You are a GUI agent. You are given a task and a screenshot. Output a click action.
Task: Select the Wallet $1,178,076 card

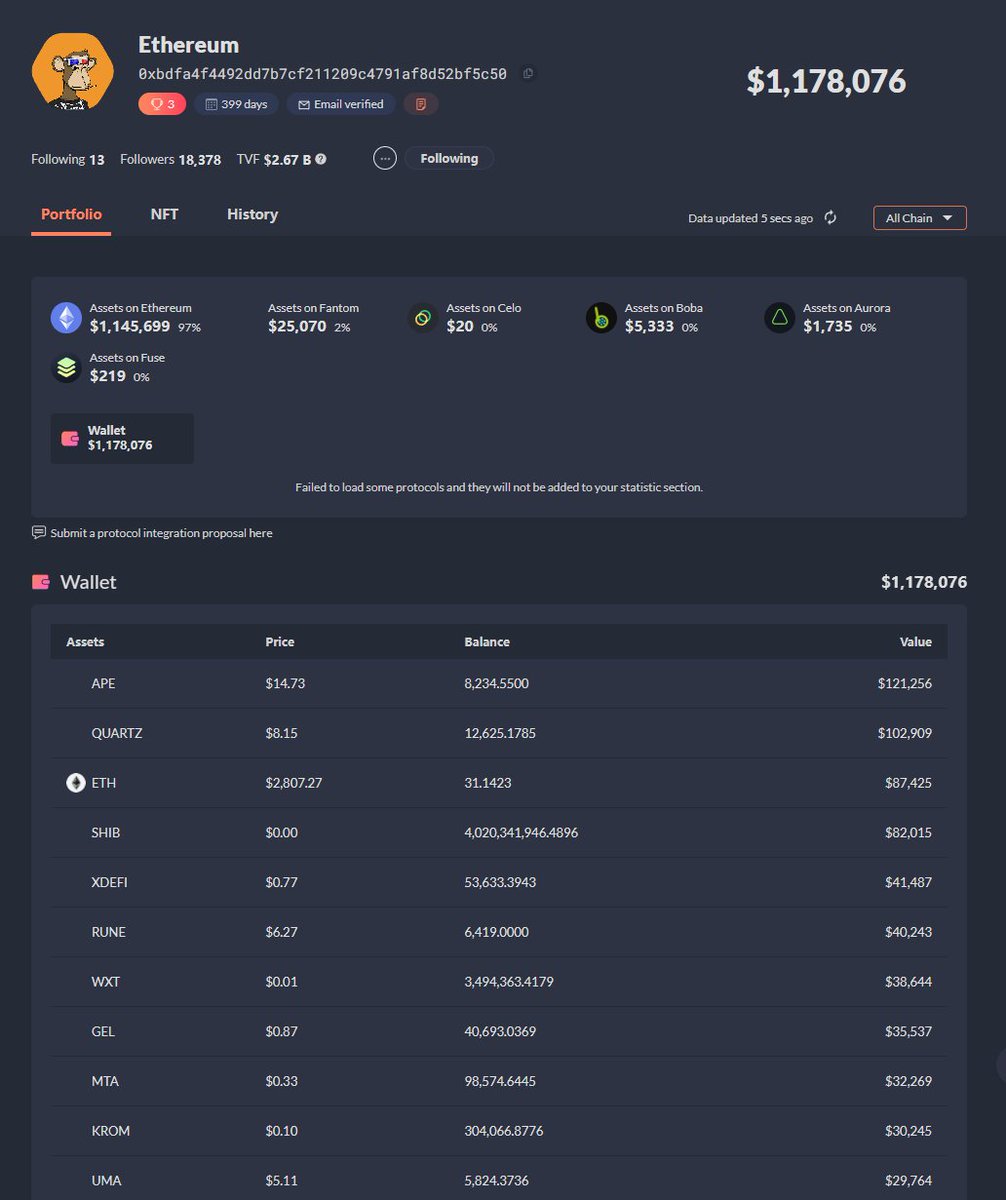pyautogui.click(x=122, y=438)
